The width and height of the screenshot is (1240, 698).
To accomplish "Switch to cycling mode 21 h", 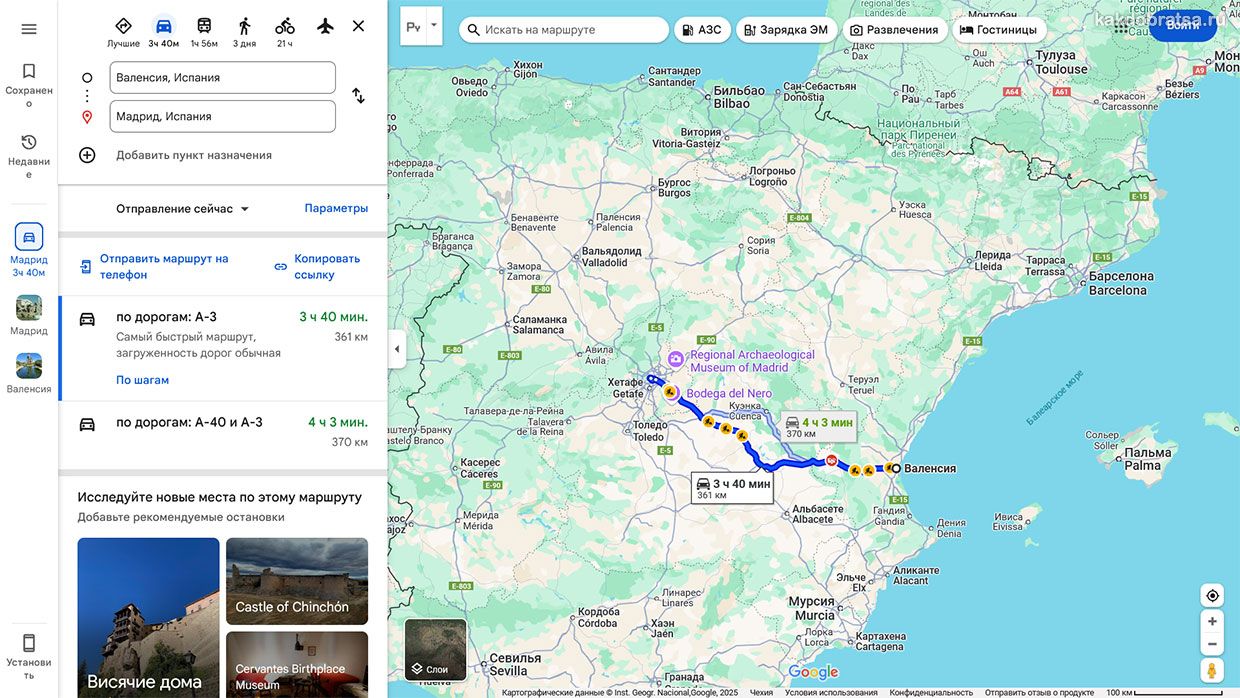I will (285, 32).
